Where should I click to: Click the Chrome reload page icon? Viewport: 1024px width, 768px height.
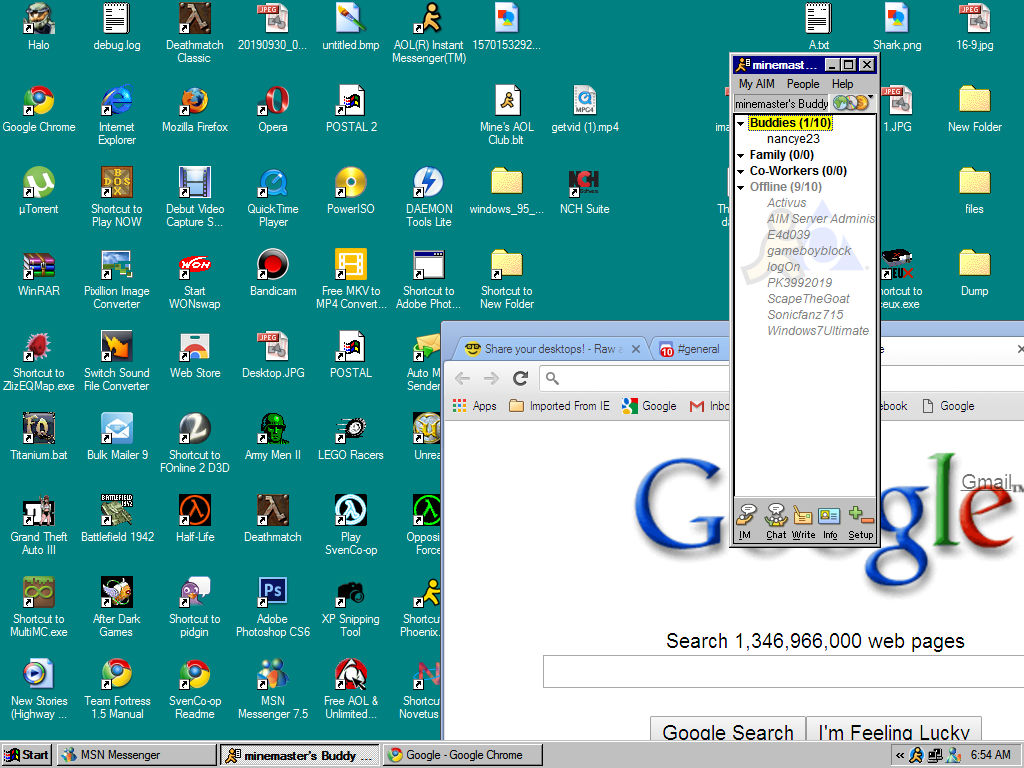[x=520, y=378]
